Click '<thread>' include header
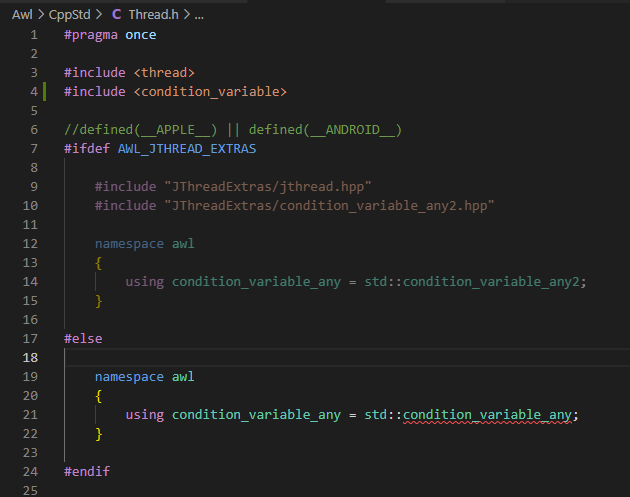630x497 pixels. click(x=164, y=73)
